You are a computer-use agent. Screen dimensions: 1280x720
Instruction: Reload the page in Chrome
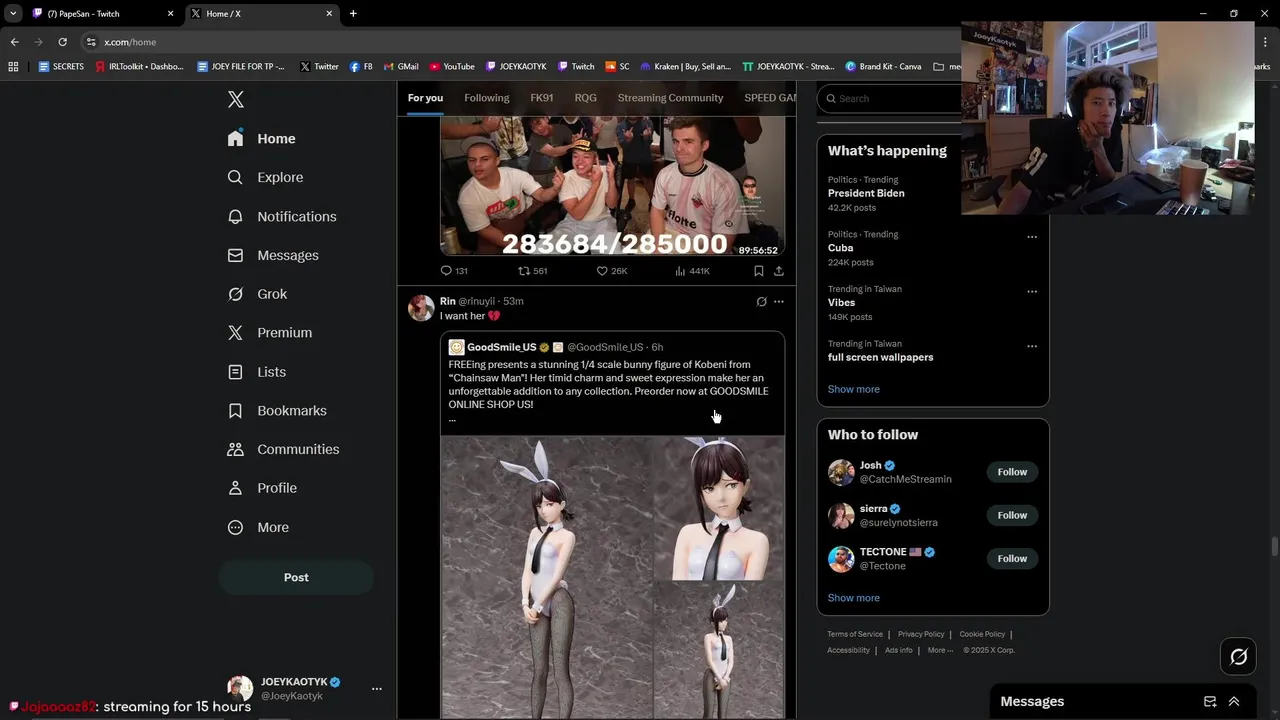tap(62, 42)
